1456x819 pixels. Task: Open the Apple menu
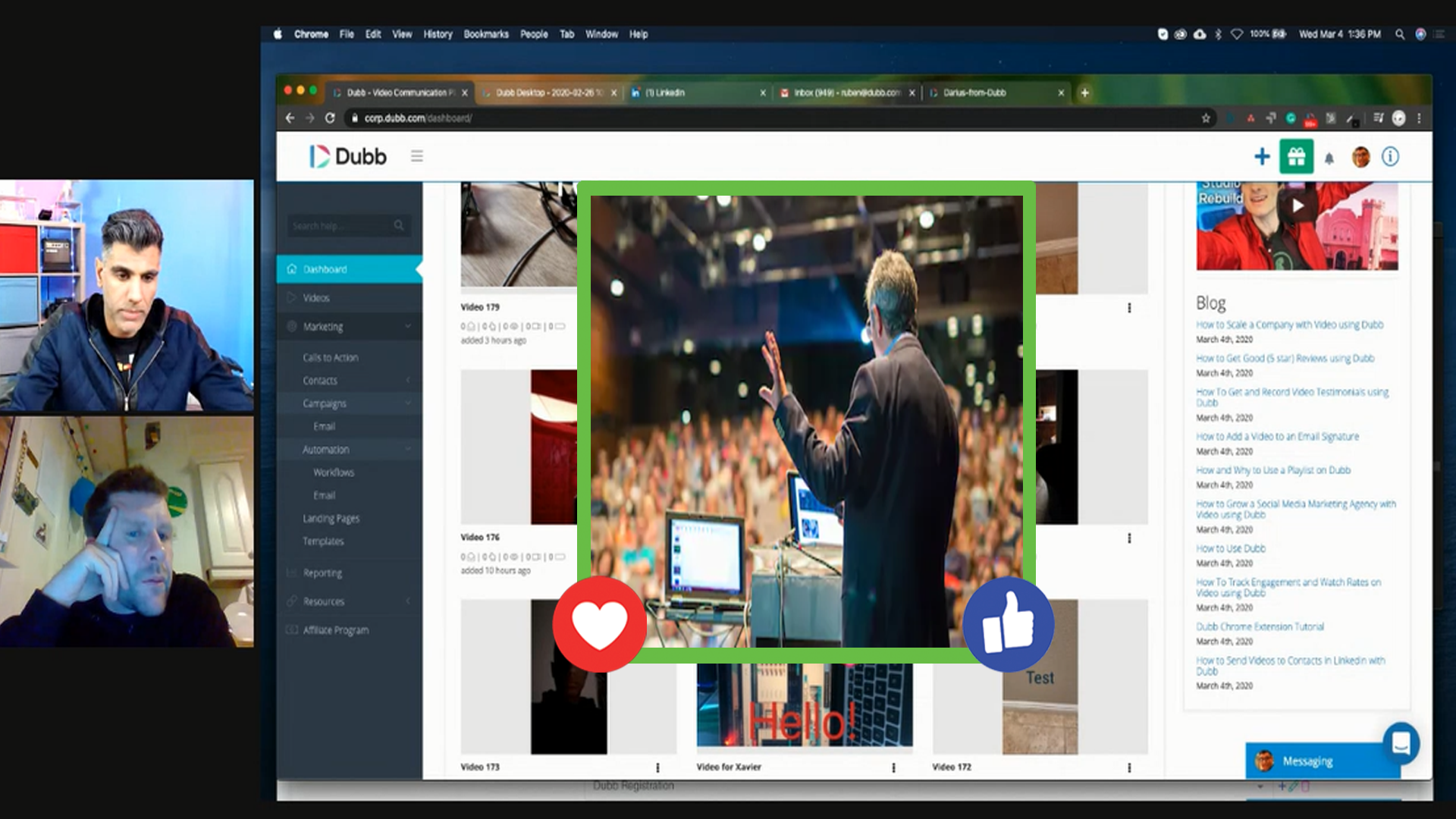[278, 34]
